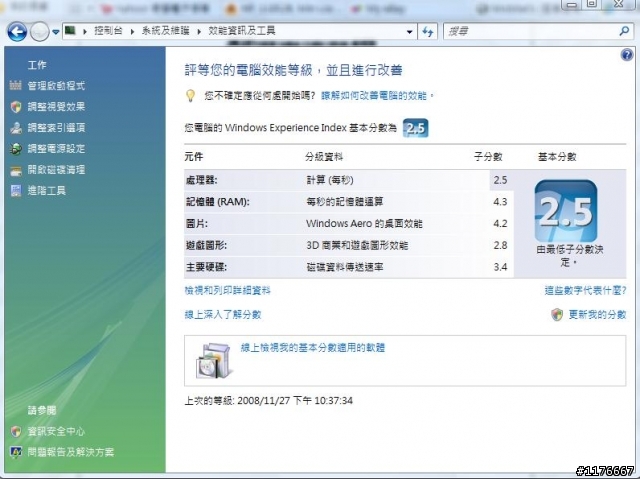Open 開啟磁碟清理 task link
Image resolution: width=640 pixels, height=479 pixels.
click(x=56, y=170)
